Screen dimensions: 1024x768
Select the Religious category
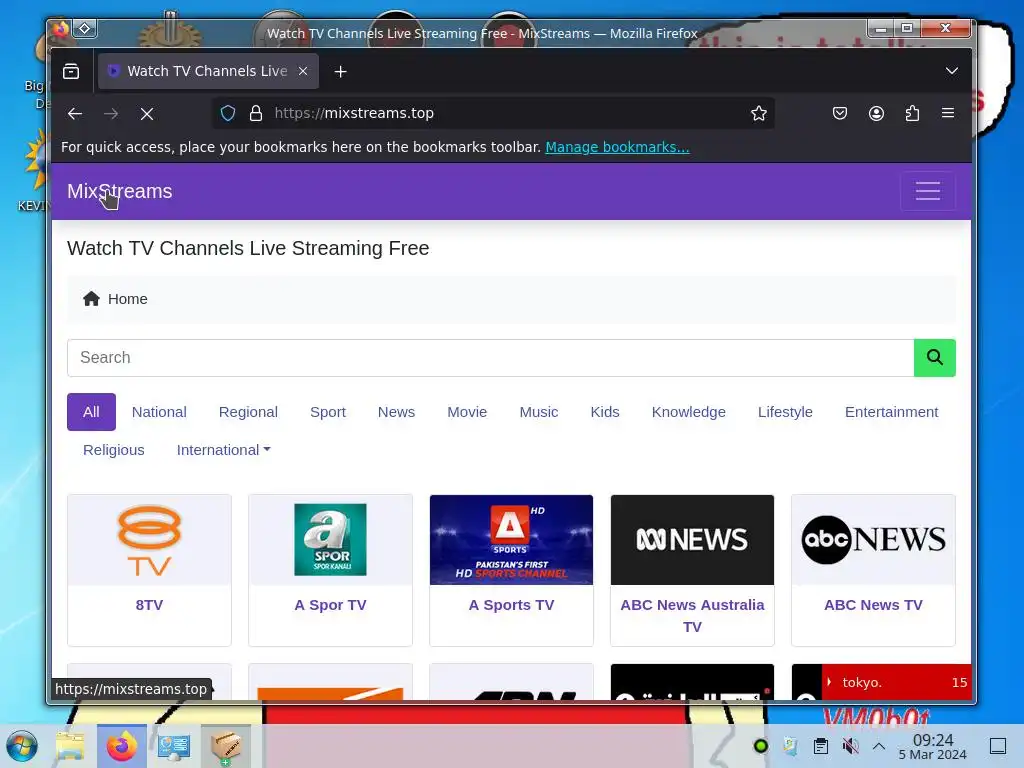pyautogui.click(x=114, y=450)
